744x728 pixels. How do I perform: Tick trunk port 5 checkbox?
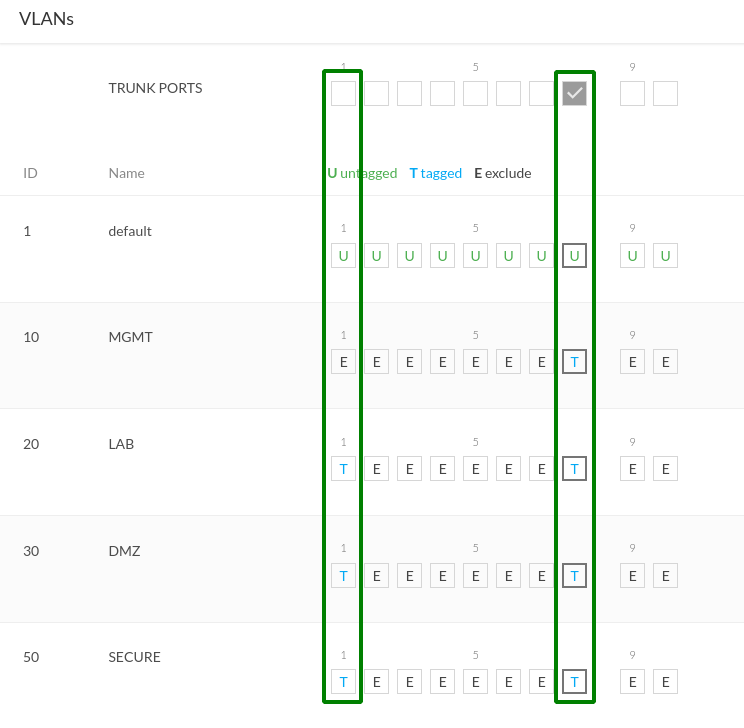pyautogui.click(x=475, y=93)
